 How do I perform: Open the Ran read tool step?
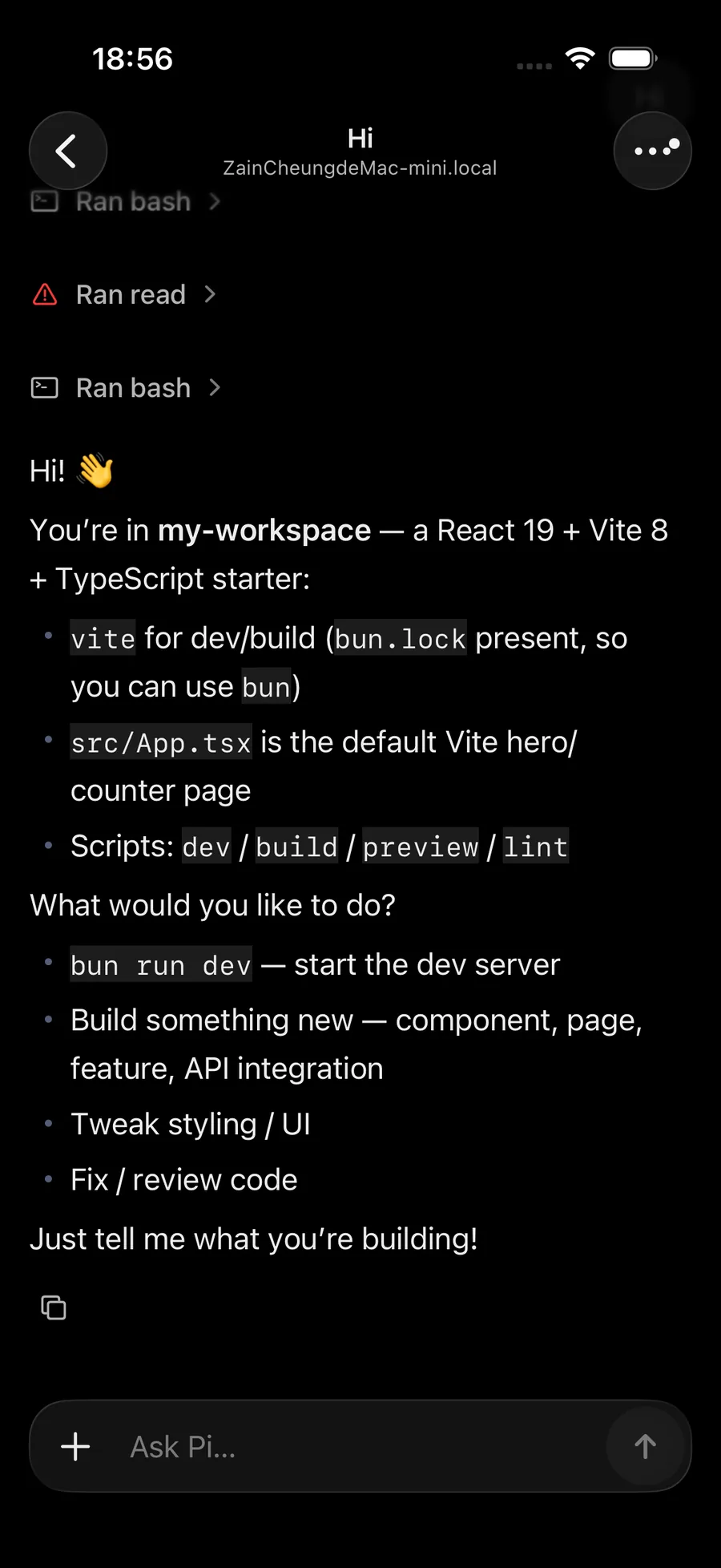[124, 294]
